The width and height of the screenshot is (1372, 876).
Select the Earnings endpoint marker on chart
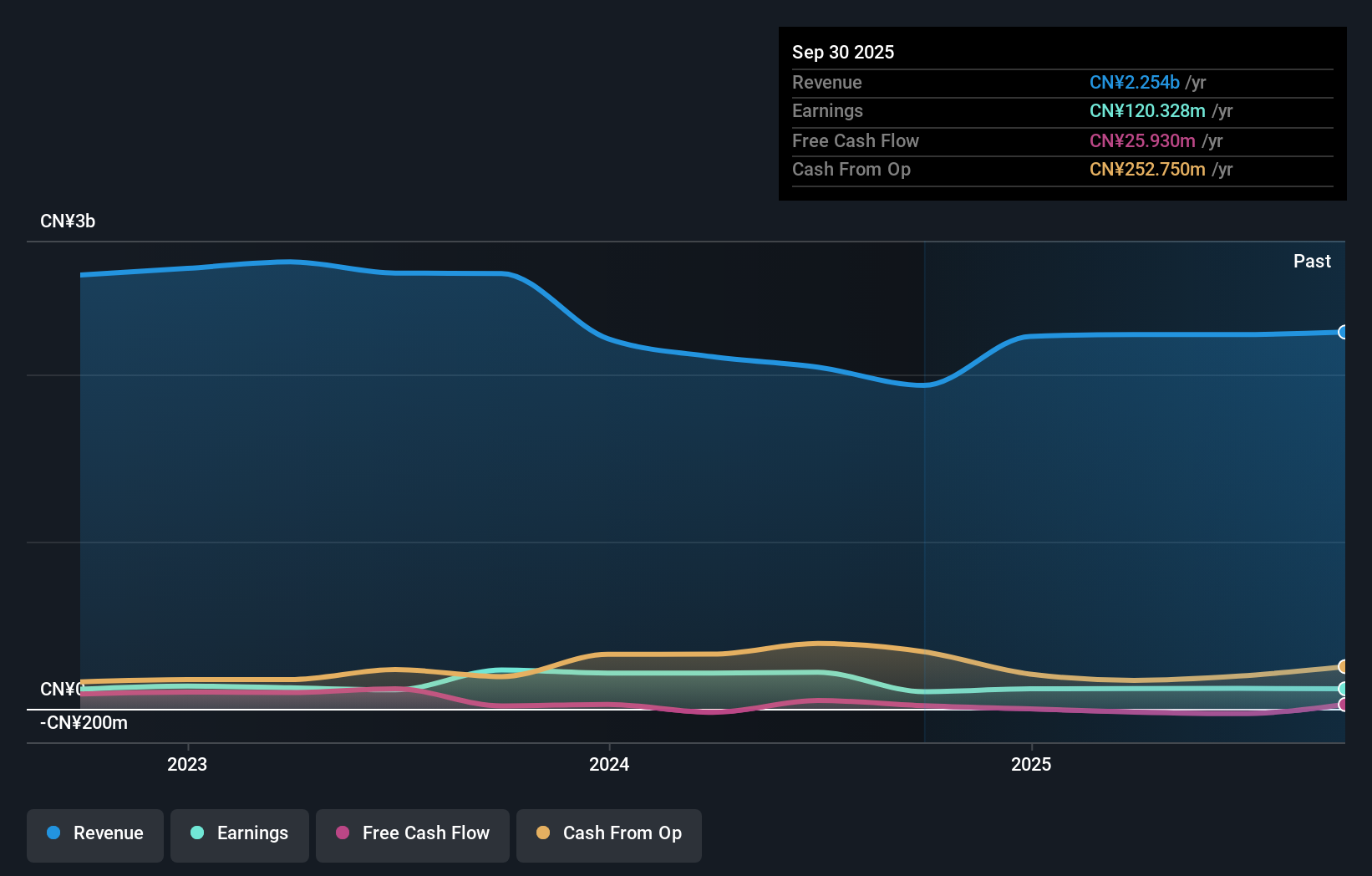(x=1344, y=689)
